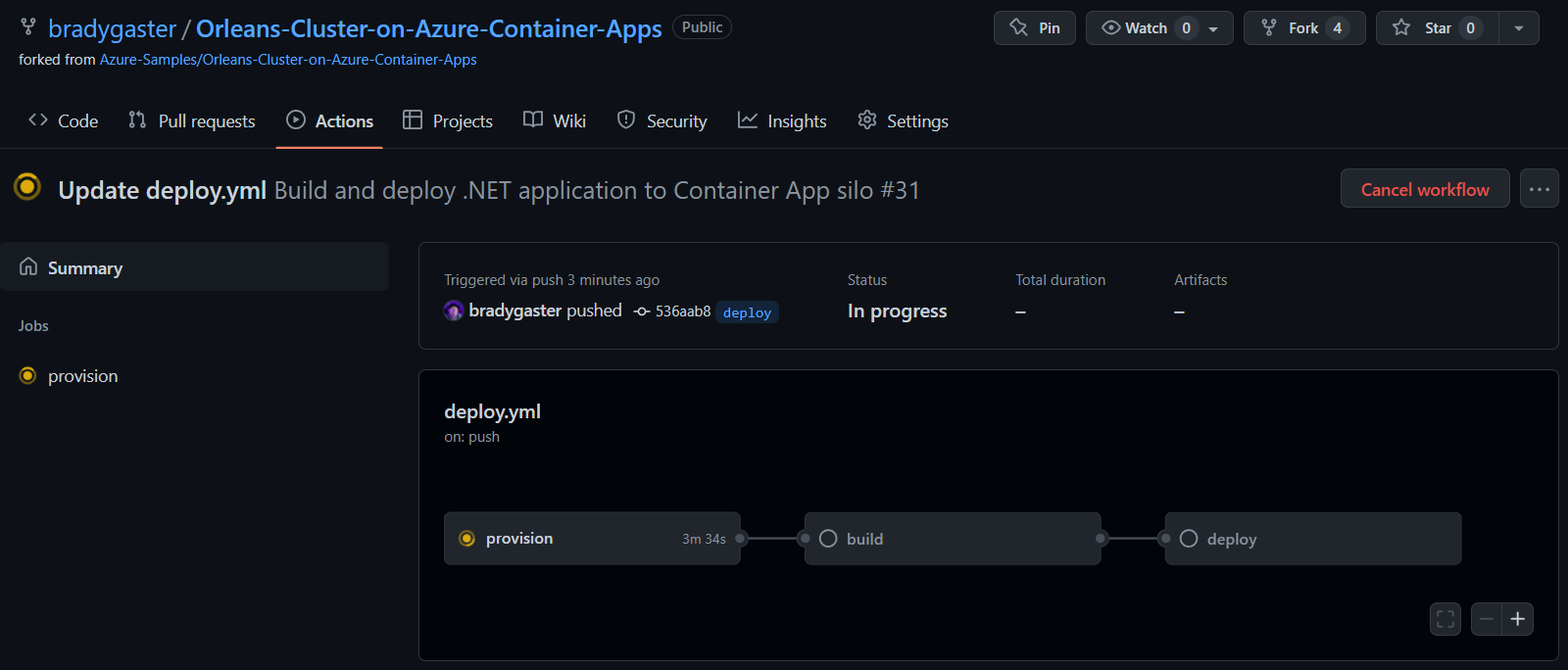This screenshot has height=670, width=1568.
Task: Open the deploy job node in graph
Action: pyautogui.click(x=1313, y=539)
